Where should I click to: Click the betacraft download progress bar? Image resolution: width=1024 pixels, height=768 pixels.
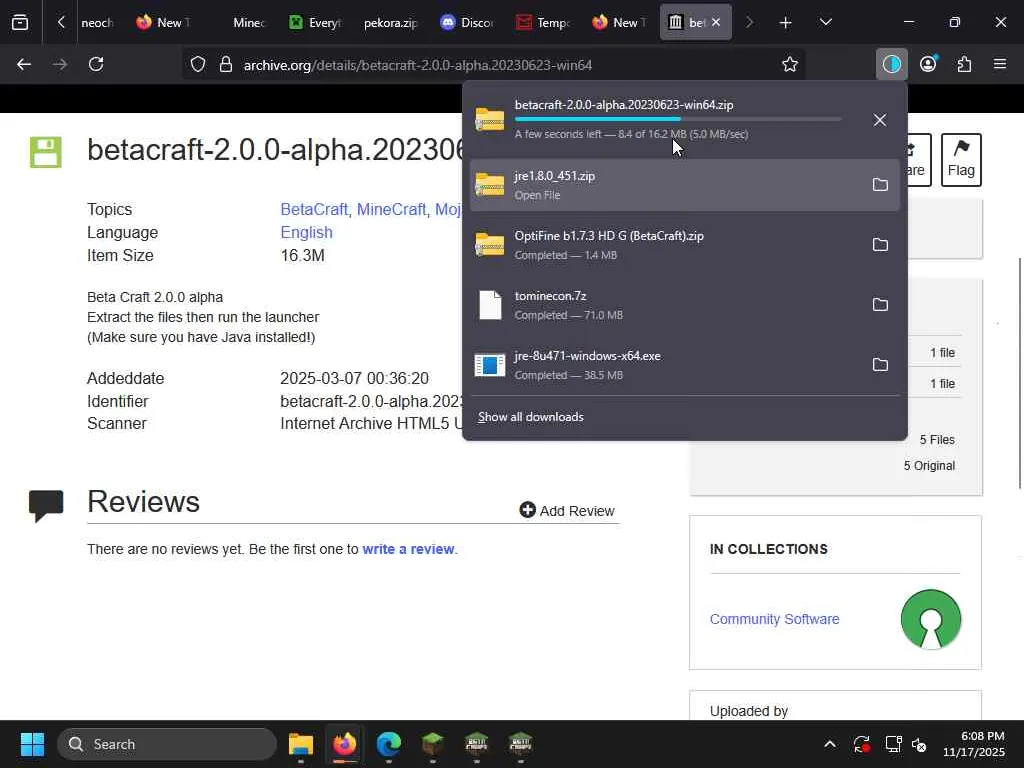tap(678, 119)
